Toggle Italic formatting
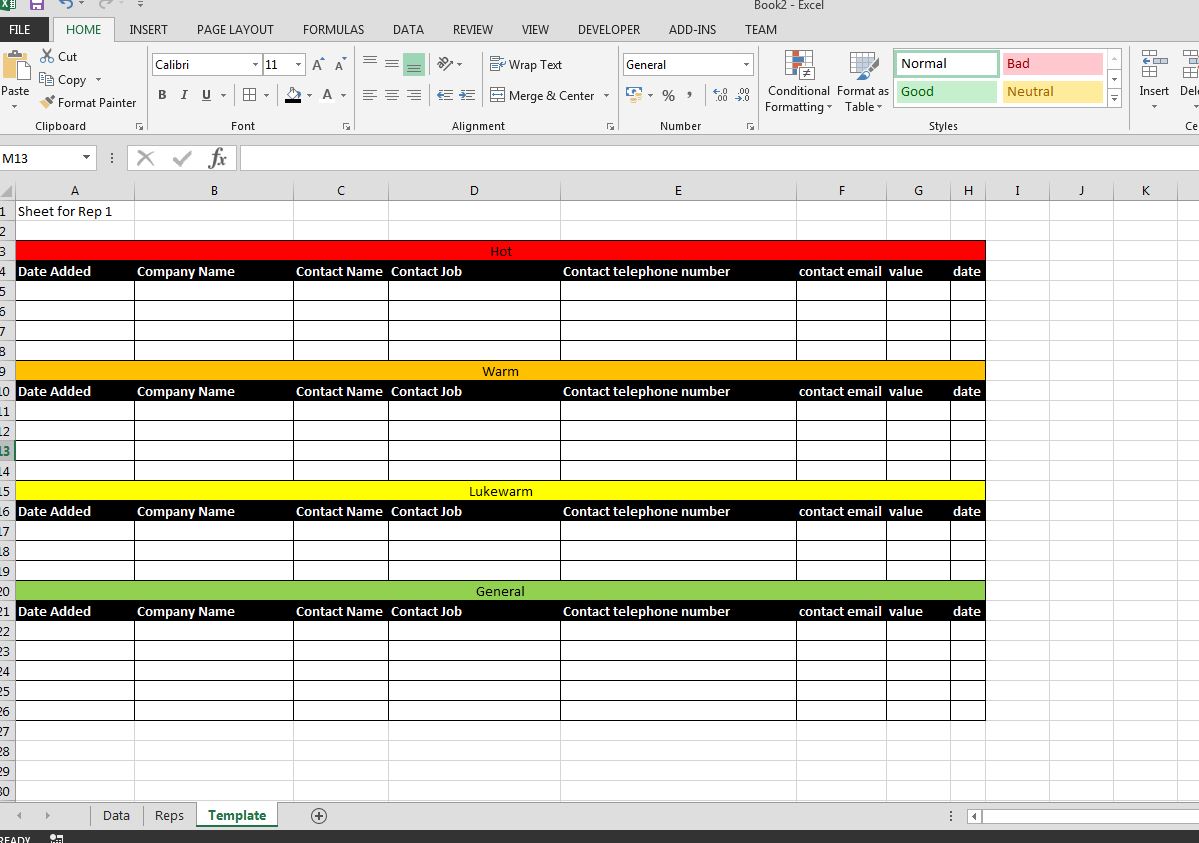Screen dimensions: 1199x843 point(184,95)
